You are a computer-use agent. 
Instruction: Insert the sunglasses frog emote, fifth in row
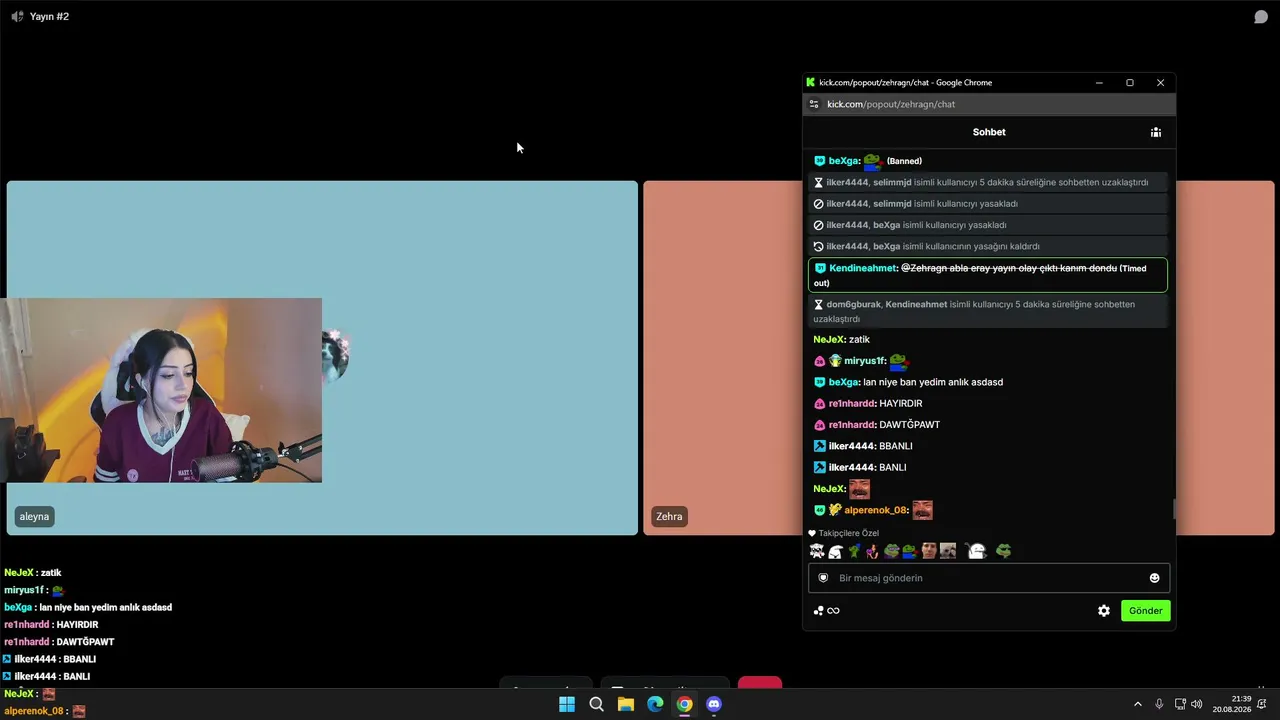(x=891, y=551)
